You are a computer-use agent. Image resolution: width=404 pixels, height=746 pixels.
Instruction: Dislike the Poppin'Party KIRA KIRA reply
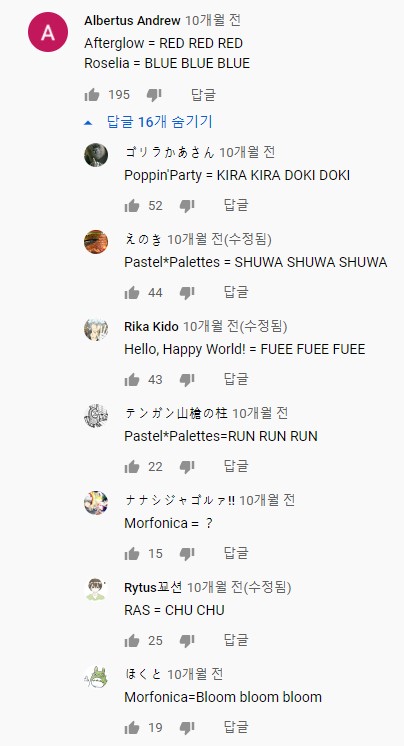click(187, 206)
